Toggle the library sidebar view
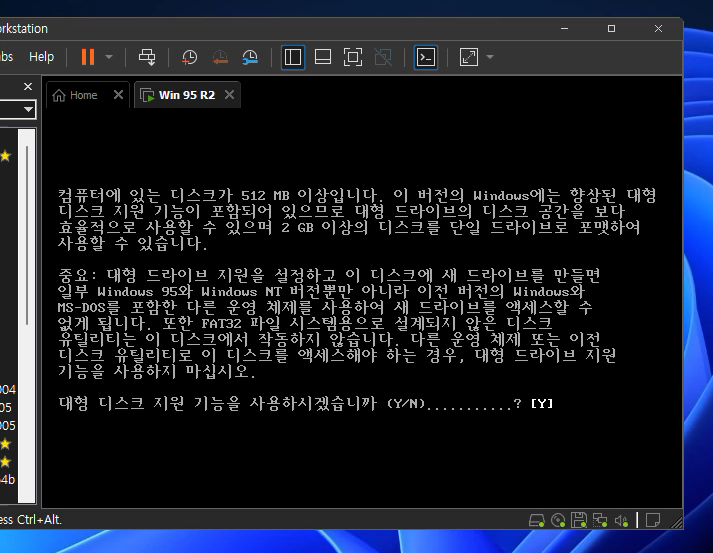 (293, 57)
